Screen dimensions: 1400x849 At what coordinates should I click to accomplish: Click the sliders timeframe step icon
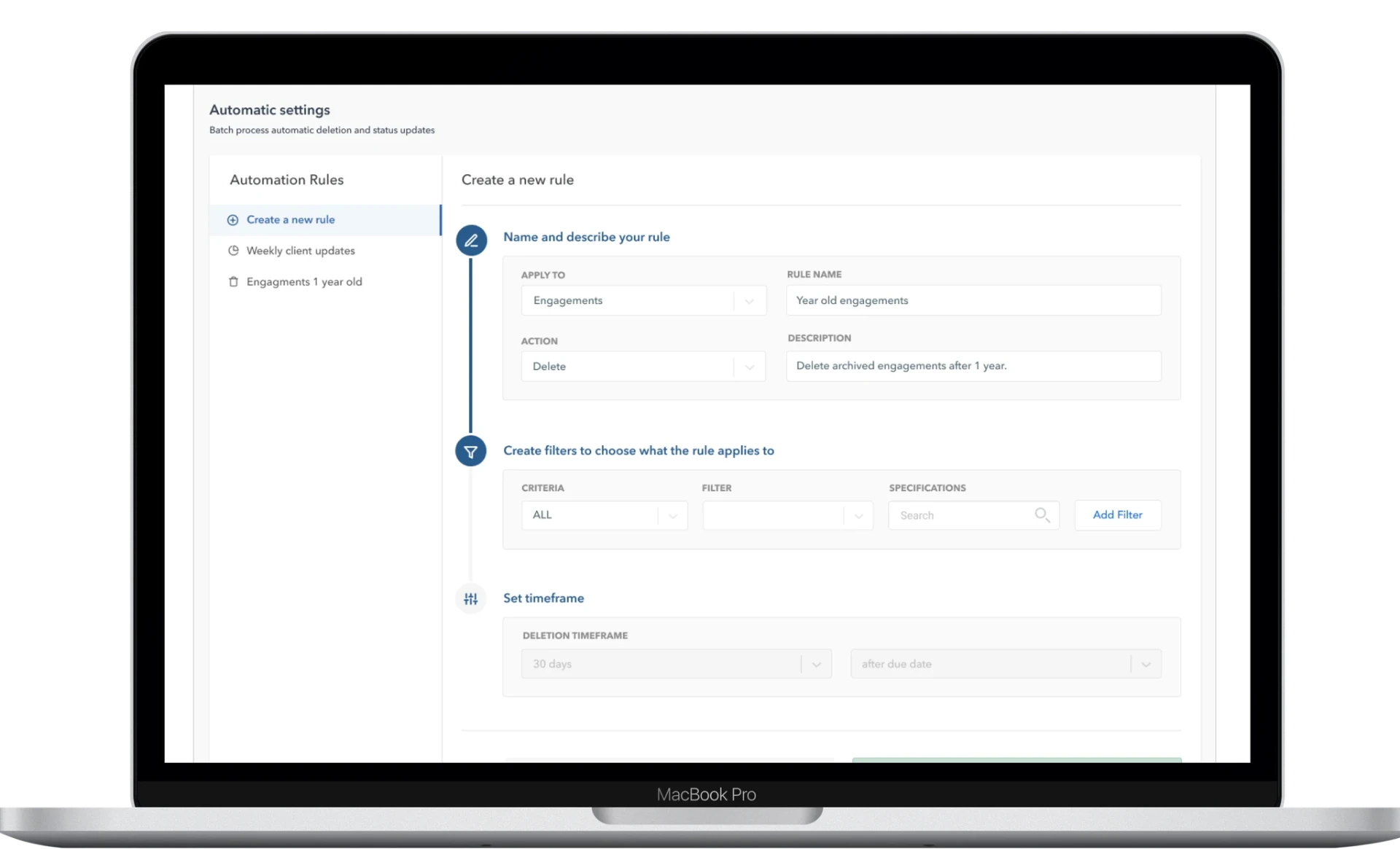click(471, 598)
